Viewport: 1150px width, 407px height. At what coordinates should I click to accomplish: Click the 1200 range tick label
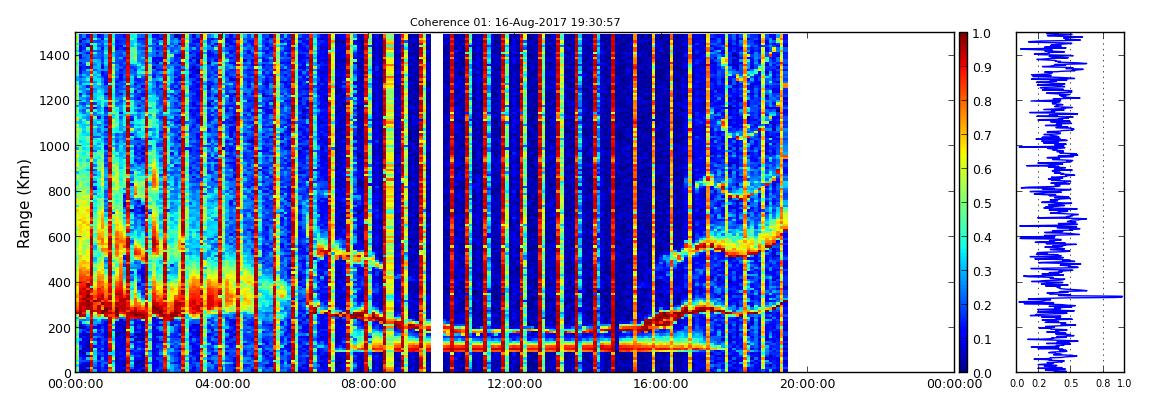[56, 101]
